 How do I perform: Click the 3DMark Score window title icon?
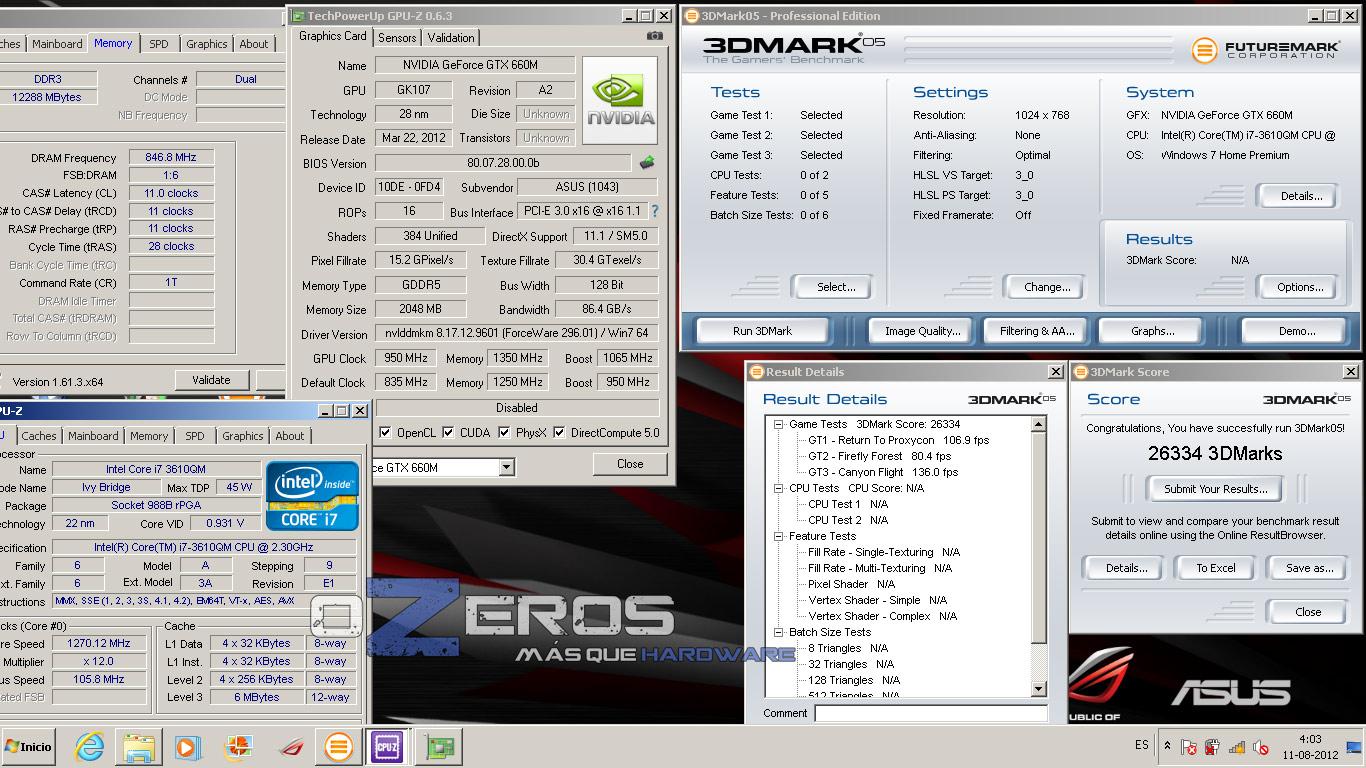pyautogui.click(x=1080, y=371)
